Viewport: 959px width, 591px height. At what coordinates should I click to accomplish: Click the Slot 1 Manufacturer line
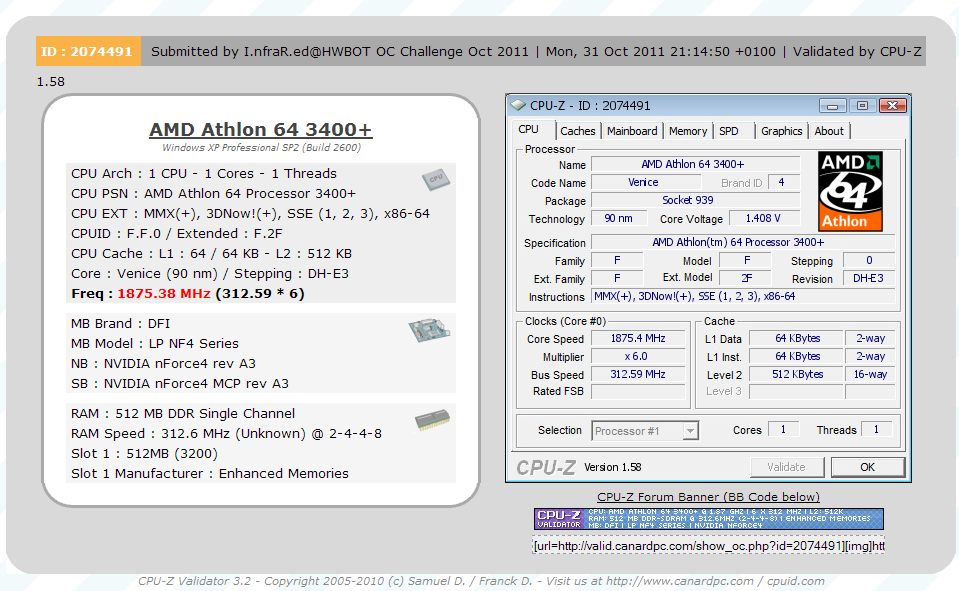pyautogui.click(x=210, y=474)
